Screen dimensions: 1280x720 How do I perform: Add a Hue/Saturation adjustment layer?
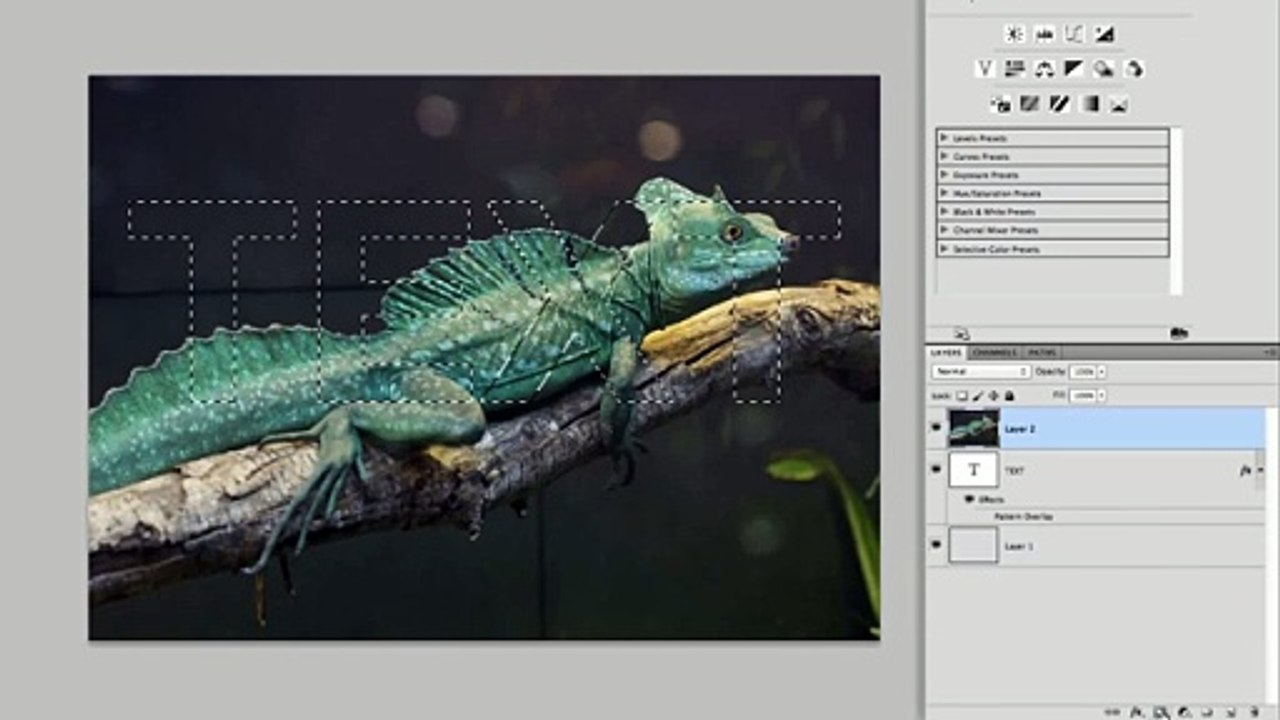pos(1015,69)
